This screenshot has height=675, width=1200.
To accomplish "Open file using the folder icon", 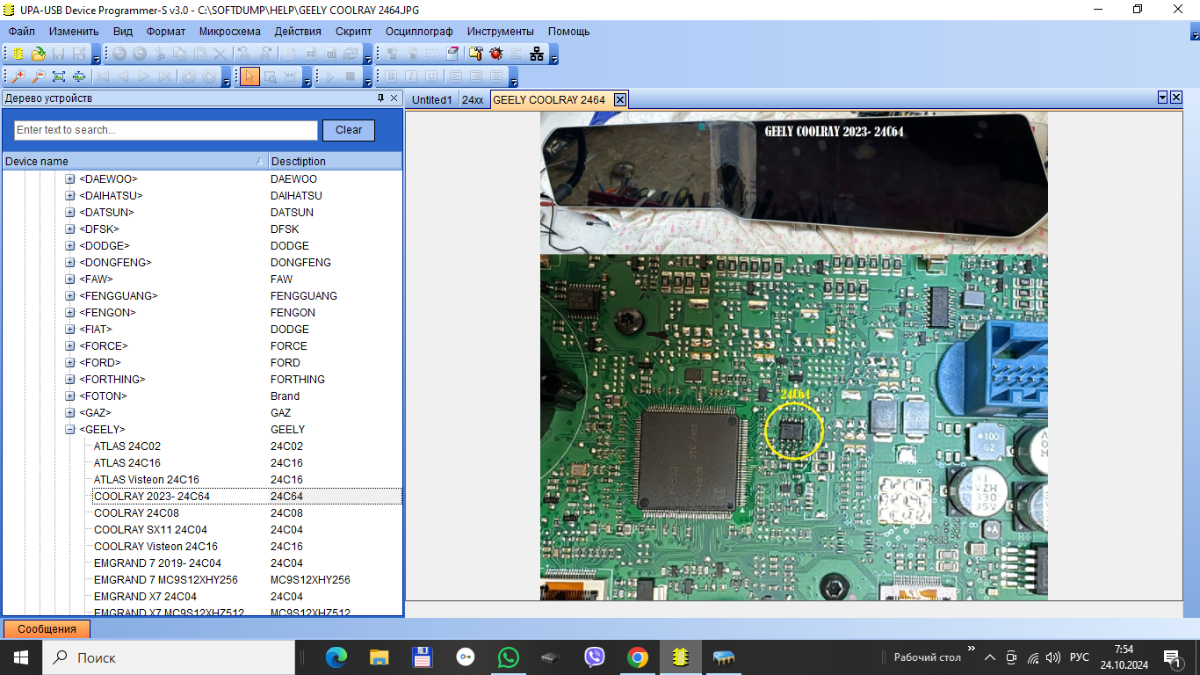I will pyautogui.click(x=38, y=53).
